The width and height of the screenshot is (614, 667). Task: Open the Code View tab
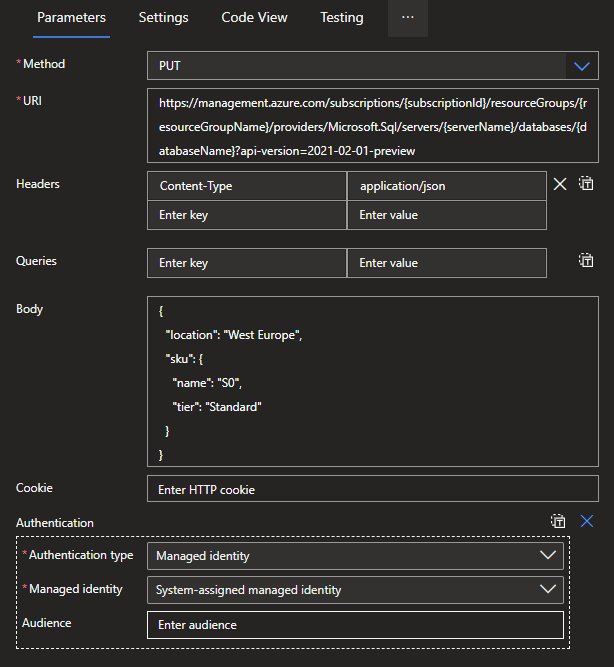[x=254, y=18]
